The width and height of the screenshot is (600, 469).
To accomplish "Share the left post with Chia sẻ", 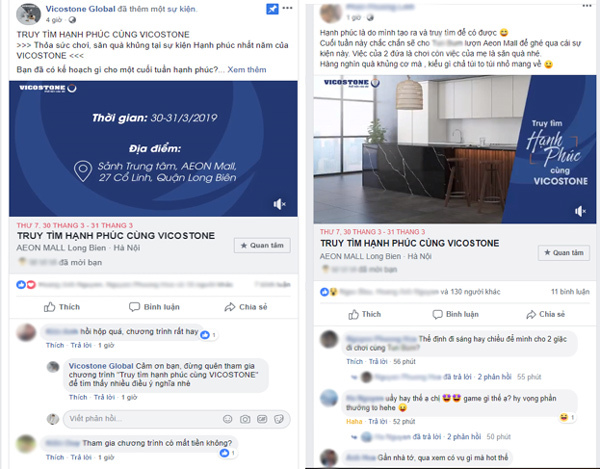I will (x=246, y=307).
